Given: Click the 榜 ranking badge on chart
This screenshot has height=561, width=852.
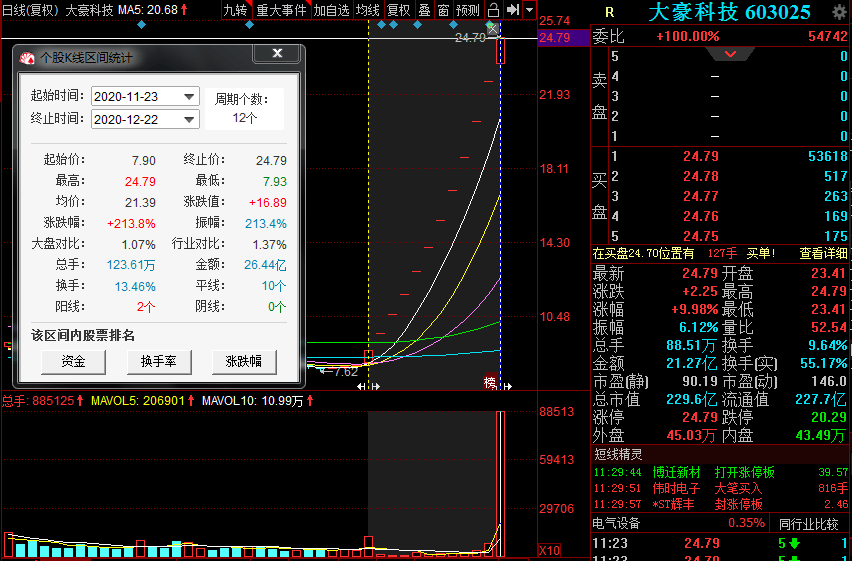Looking at the screenshot, I should [x=490, y=383].
